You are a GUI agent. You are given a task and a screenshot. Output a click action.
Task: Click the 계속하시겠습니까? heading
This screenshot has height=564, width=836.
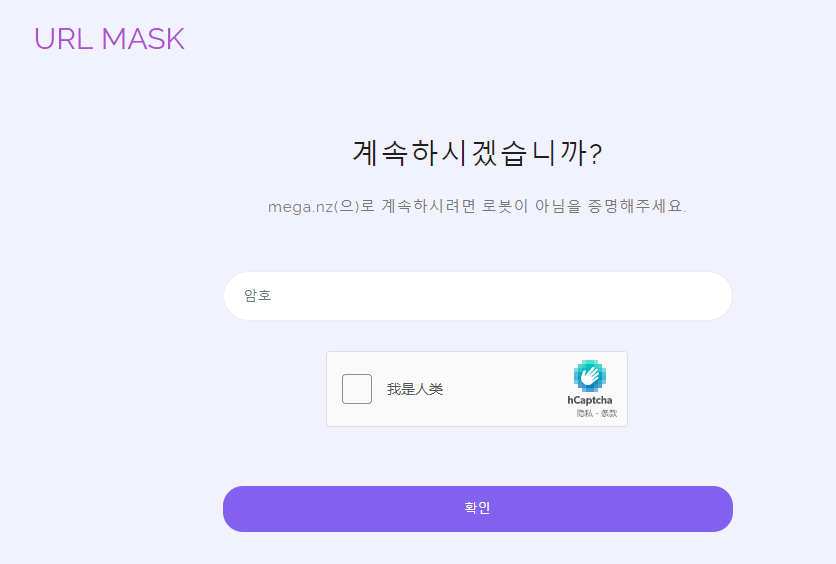(x=478, y=153)
